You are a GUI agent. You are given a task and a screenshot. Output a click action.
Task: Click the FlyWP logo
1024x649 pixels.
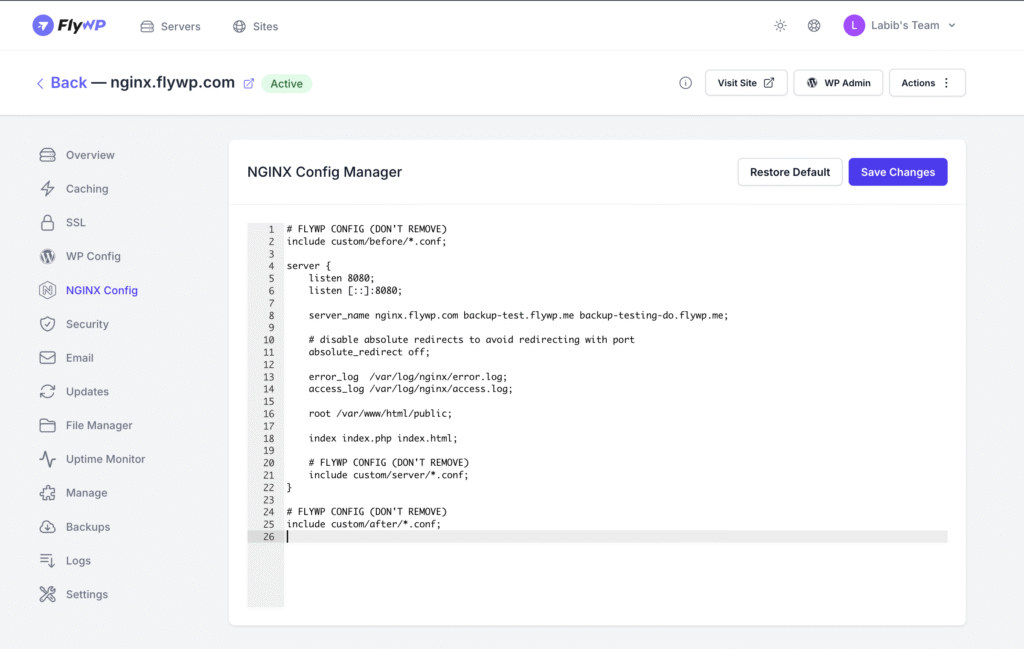coord(69,25)
